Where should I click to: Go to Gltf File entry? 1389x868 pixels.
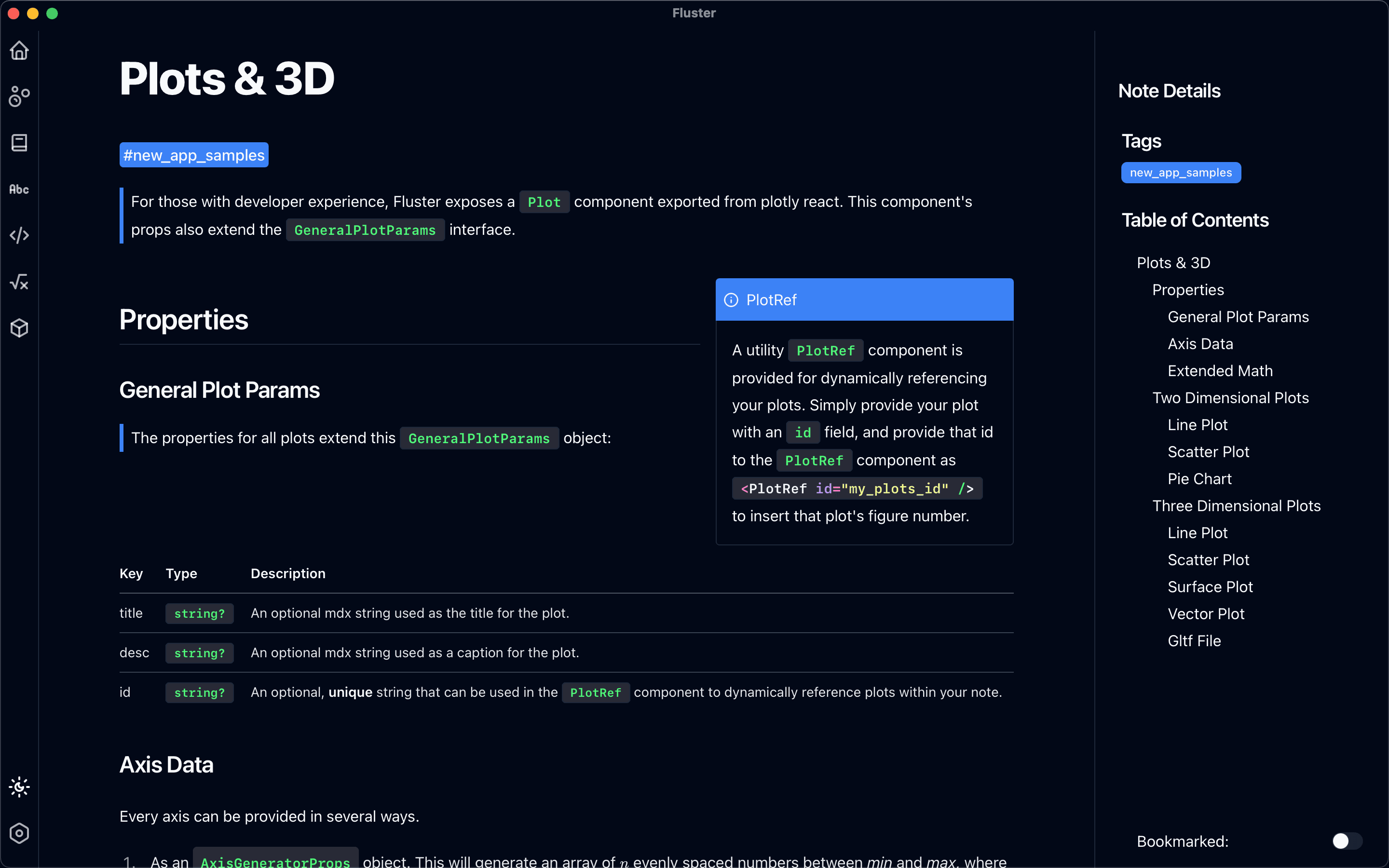pyautogui.click(x=1194, y=641)
